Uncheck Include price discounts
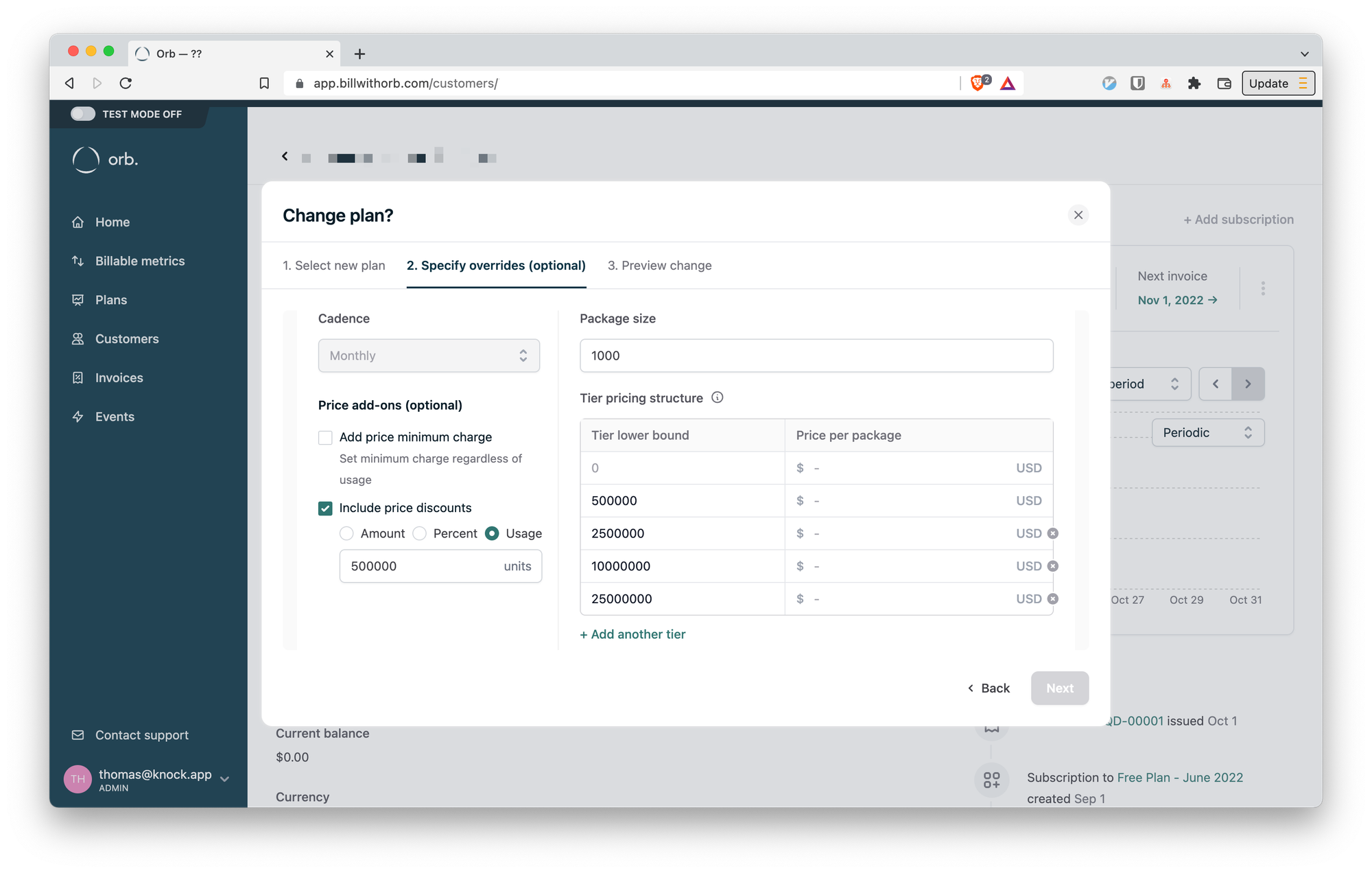The image size is (1372, 873). pyautogui.click(x=325, y=509)
